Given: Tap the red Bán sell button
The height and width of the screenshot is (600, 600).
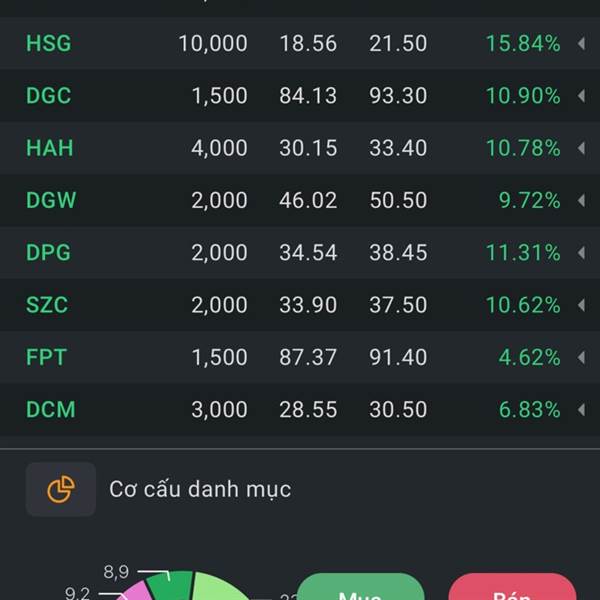Looking at the screenshot, I should [x=512, y=587].
